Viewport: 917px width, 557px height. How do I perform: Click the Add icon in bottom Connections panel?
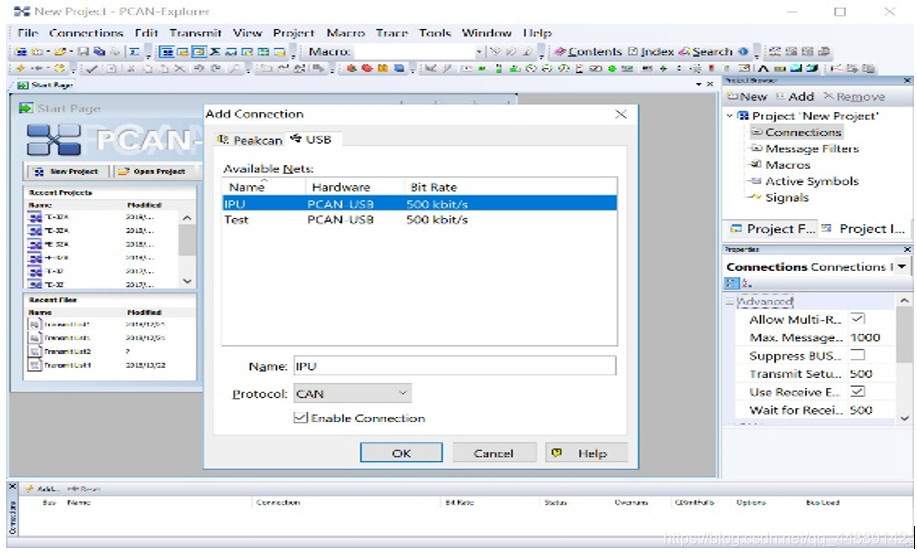click(29, 489)
